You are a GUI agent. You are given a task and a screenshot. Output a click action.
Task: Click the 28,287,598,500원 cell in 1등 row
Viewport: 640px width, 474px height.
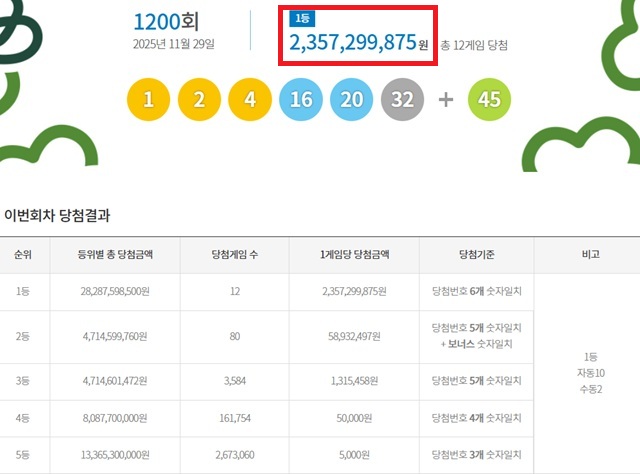115,292
